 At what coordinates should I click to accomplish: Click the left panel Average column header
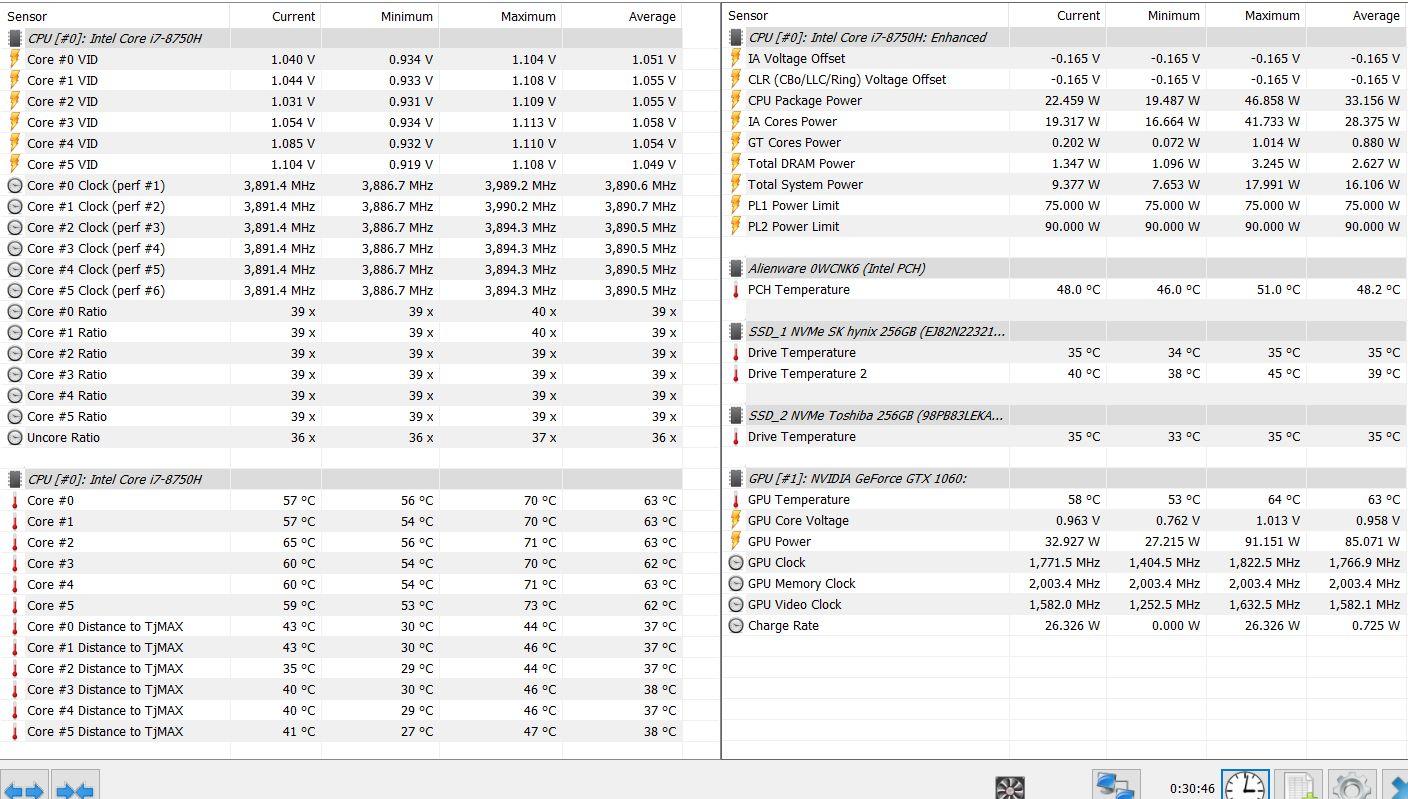(622, 16)
